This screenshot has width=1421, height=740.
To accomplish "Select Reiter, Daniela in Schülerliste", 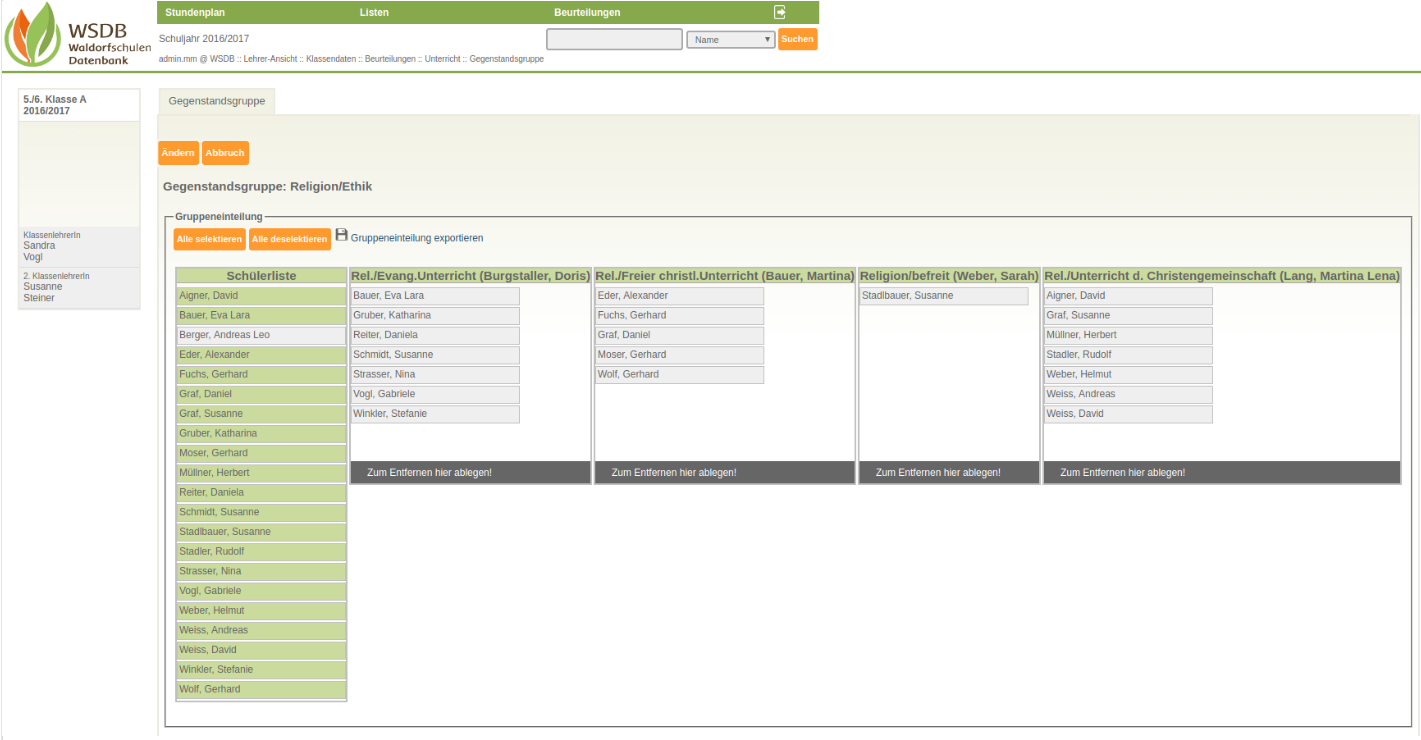I will [x=261, y=492].
